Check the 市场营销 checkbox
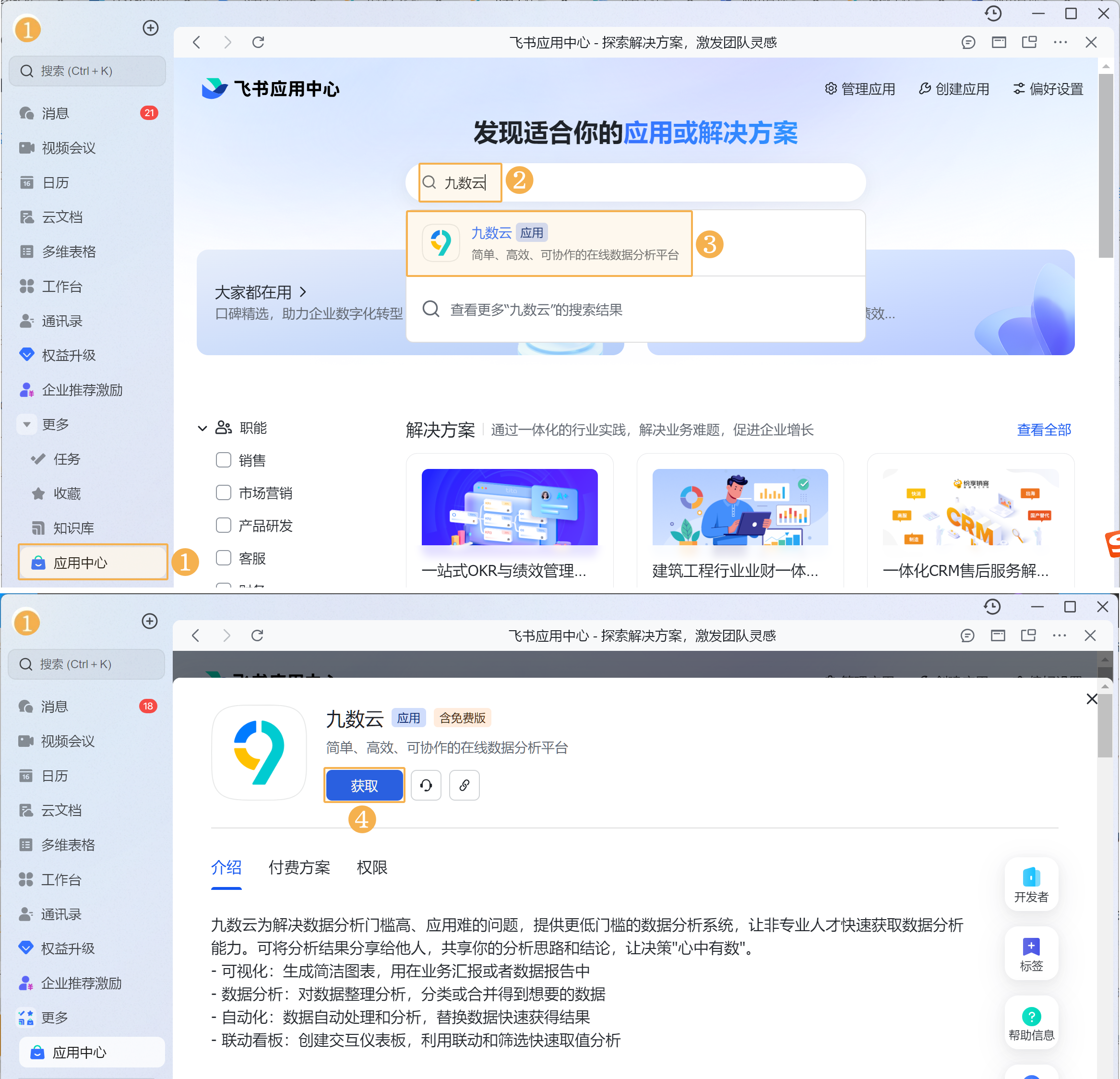1120x1079 pixels. coord(224,492)
